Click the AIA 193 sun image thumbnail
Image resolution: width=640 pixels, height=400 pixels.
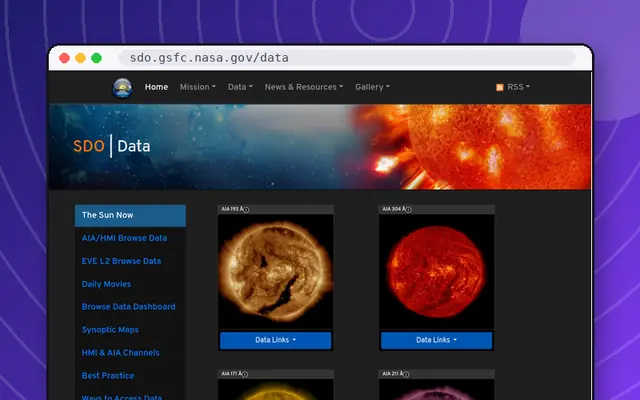tap(276, 272)
